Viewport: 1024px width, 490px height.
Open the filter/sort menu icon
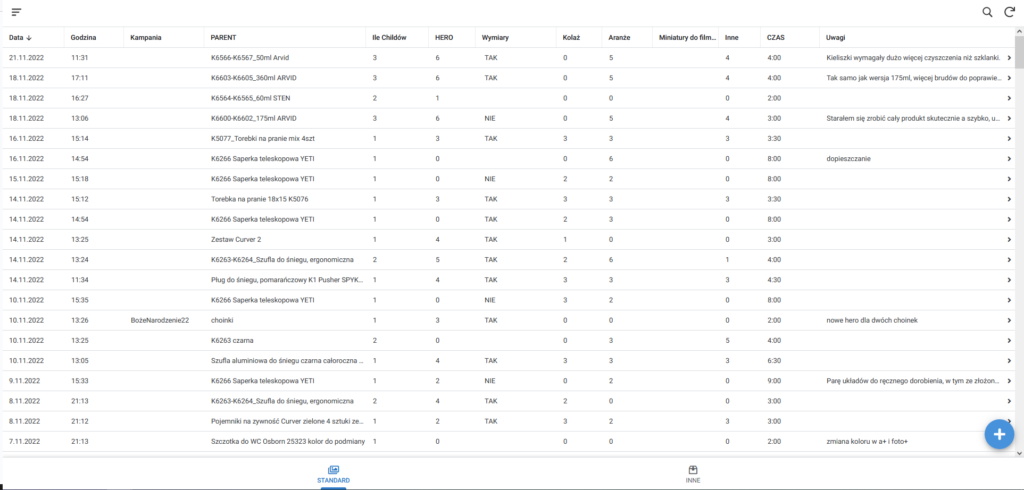(x=16, y=12)
